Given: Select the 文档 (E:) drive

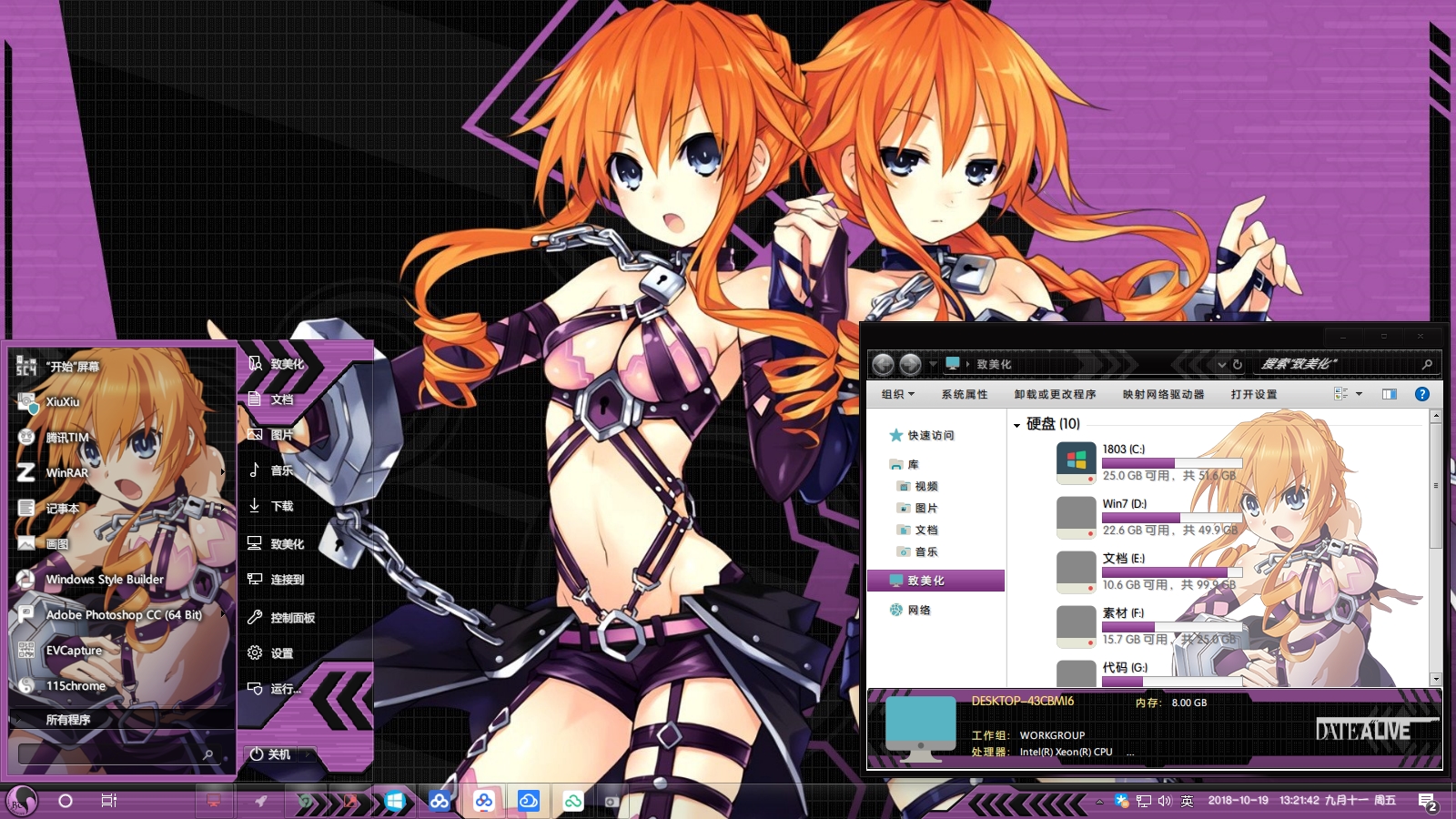Looking at the screenshot, I should coord(1149,571).
